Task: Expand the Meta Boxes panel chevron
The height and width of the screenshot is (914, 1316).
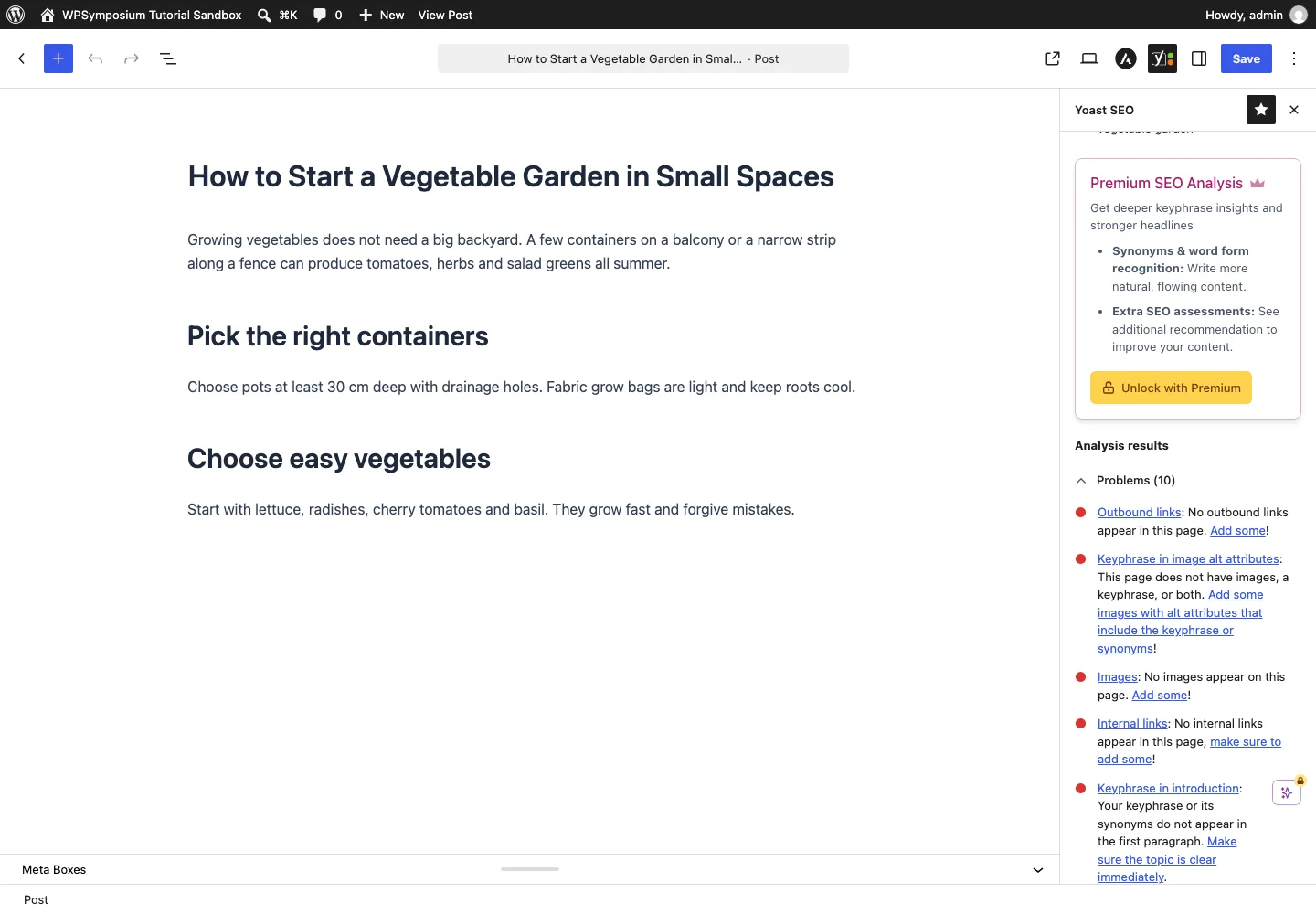Action: (x=1038, y=870)
